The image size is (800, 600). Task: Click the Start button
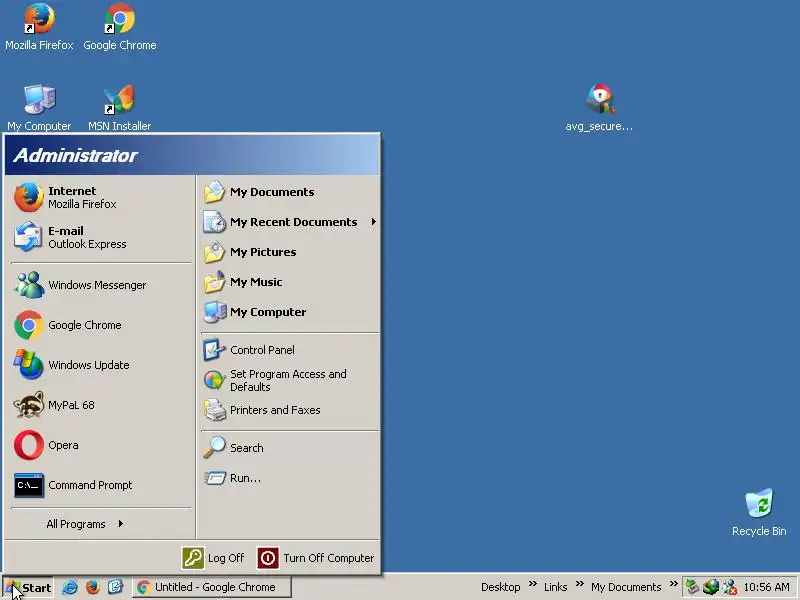[x=29, y=587]
